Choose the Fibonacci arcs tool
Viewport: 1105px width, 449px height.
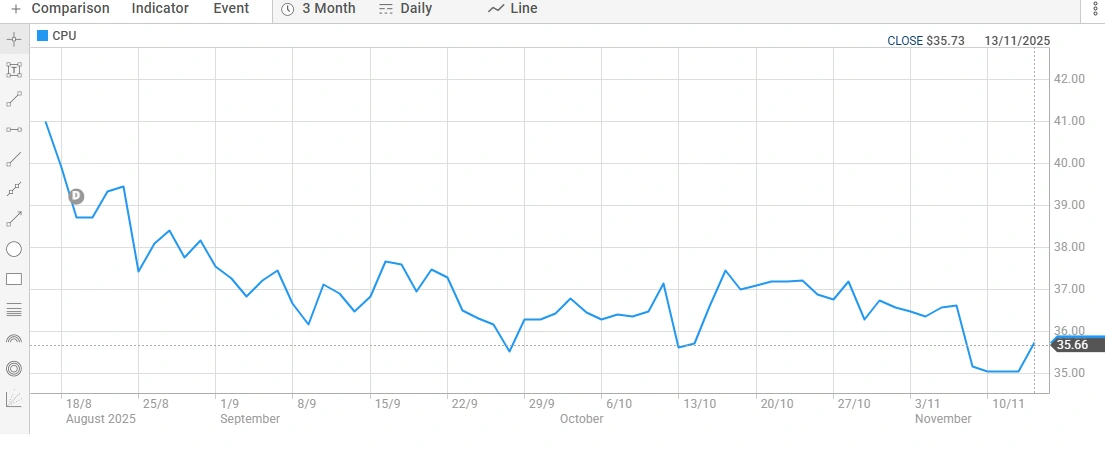pos(14,339)
